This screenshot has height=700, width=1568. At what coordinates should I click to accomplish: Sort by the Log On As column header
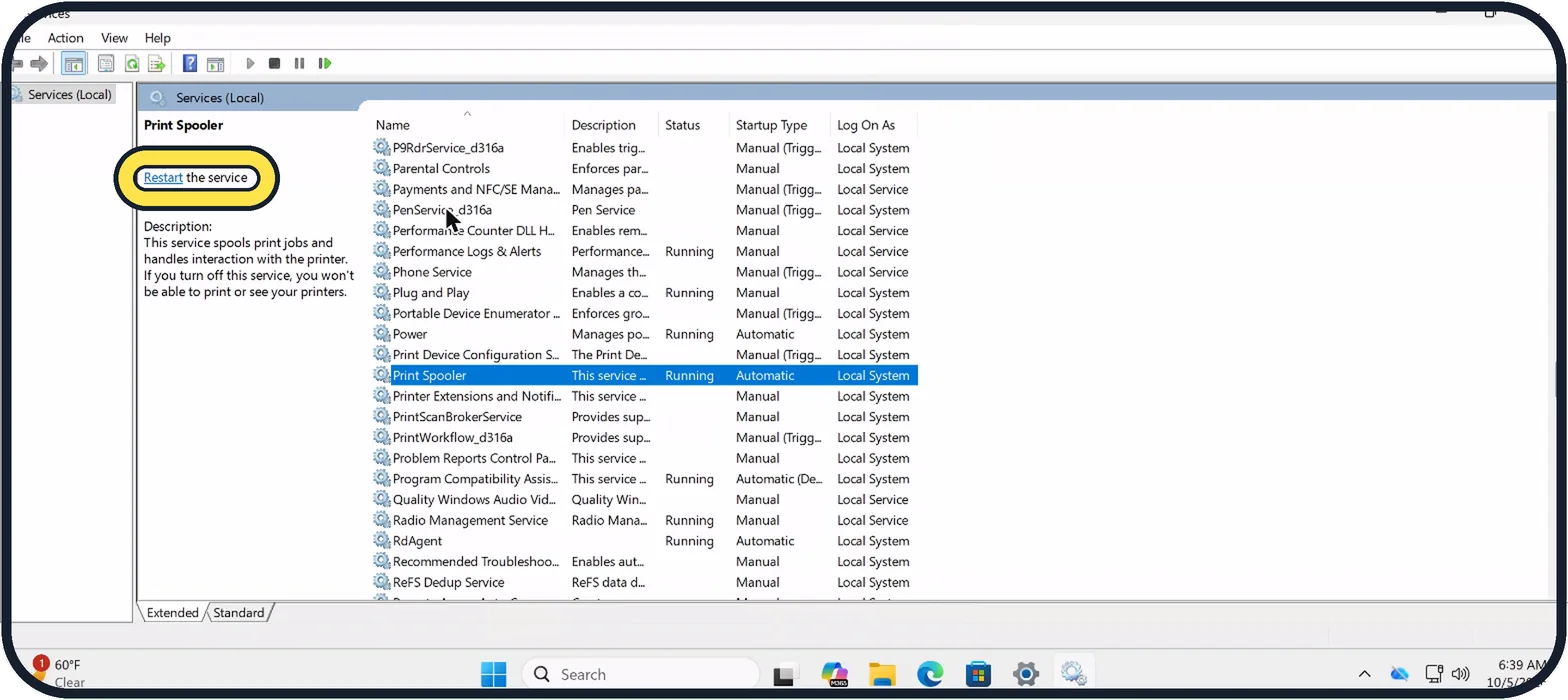873,125
